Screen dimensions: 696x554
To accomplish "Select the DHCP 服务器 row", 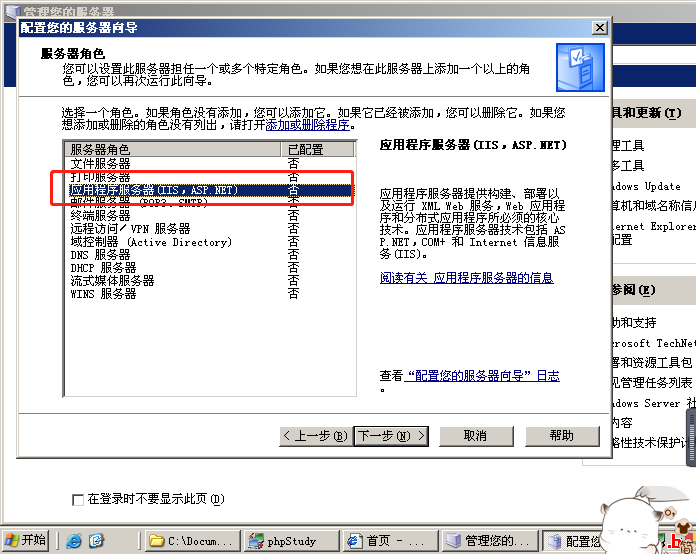I will (210, 268).
